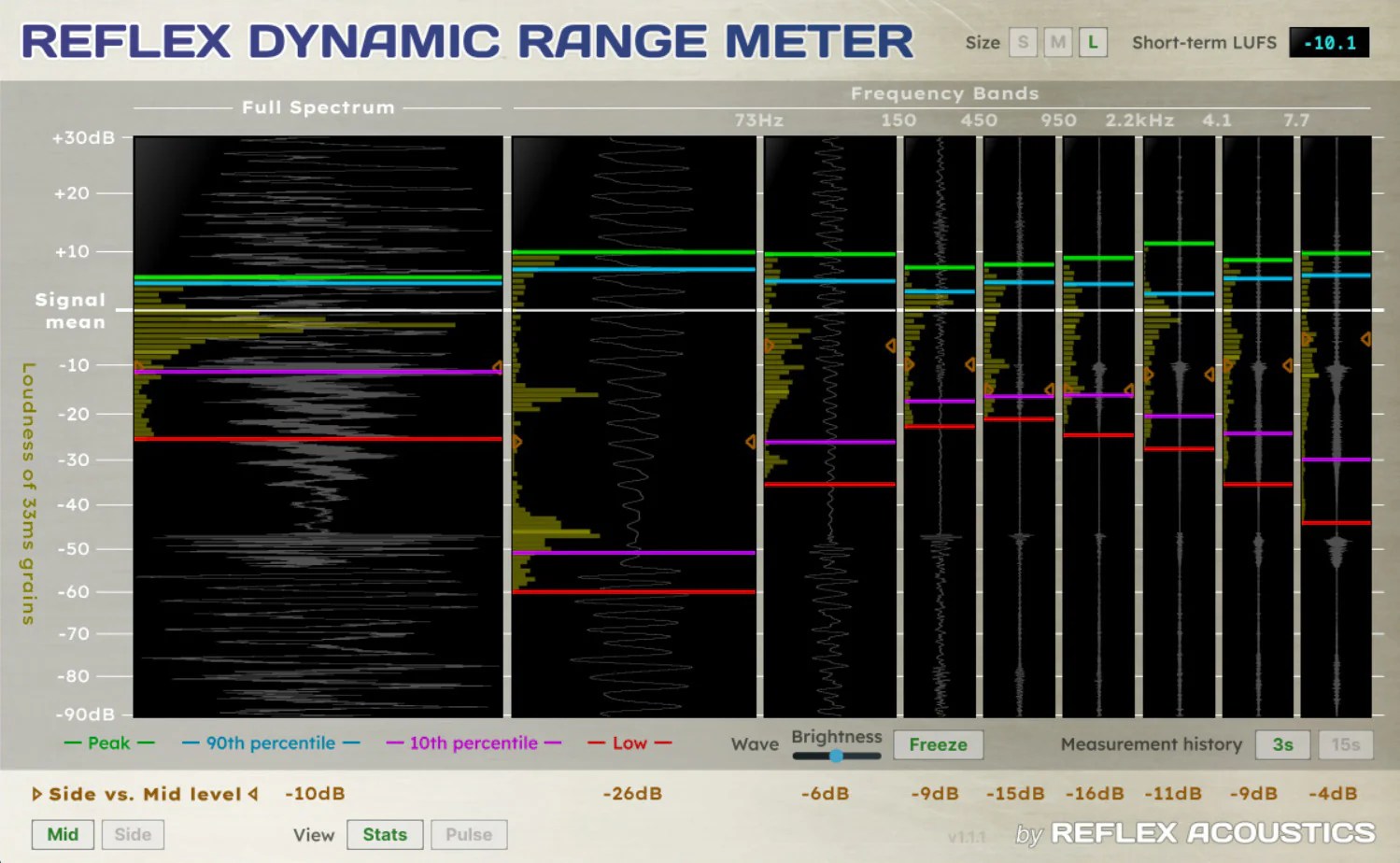This screenshot has width=1400, height=863.
Task: Click the +30dB scale label
Action: 83,138
